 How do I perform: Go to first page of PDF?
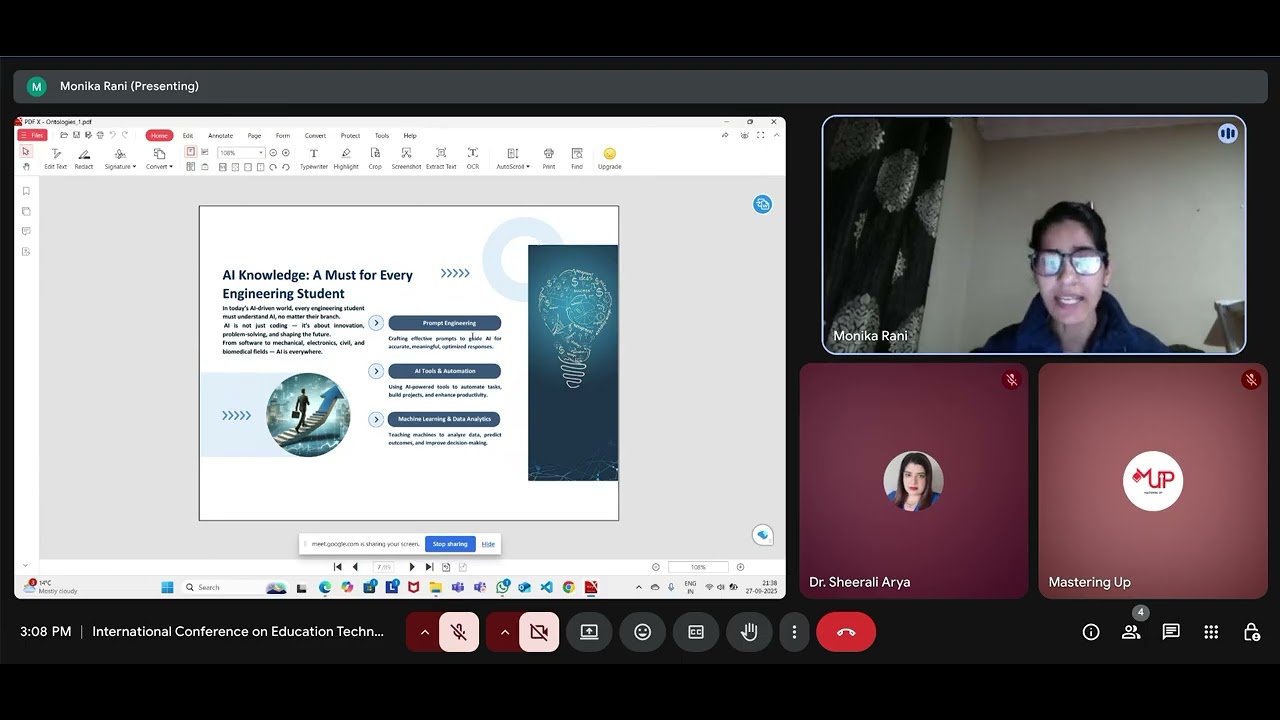[338, 567]
